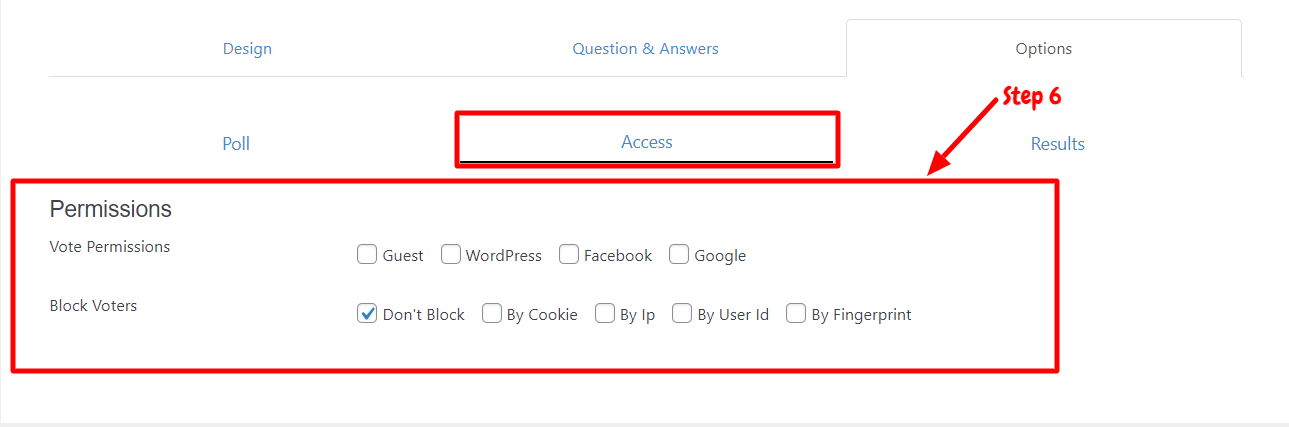Enable Google vote permission checkbox
The height and width of the screenshot is (427, 1289).
pyautogui.click(x=679, y=254)
